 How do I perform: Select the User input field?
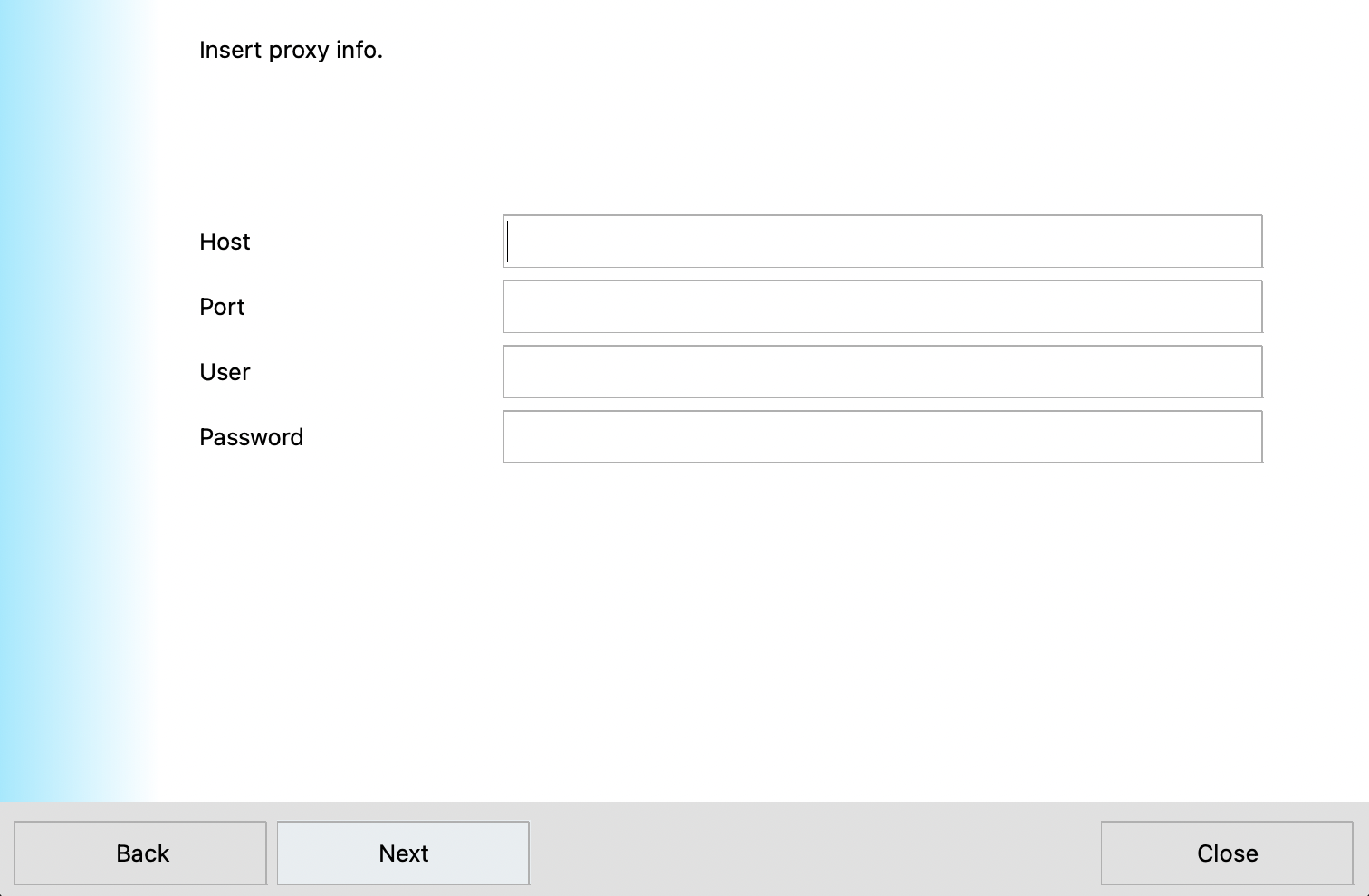[883, 372]
